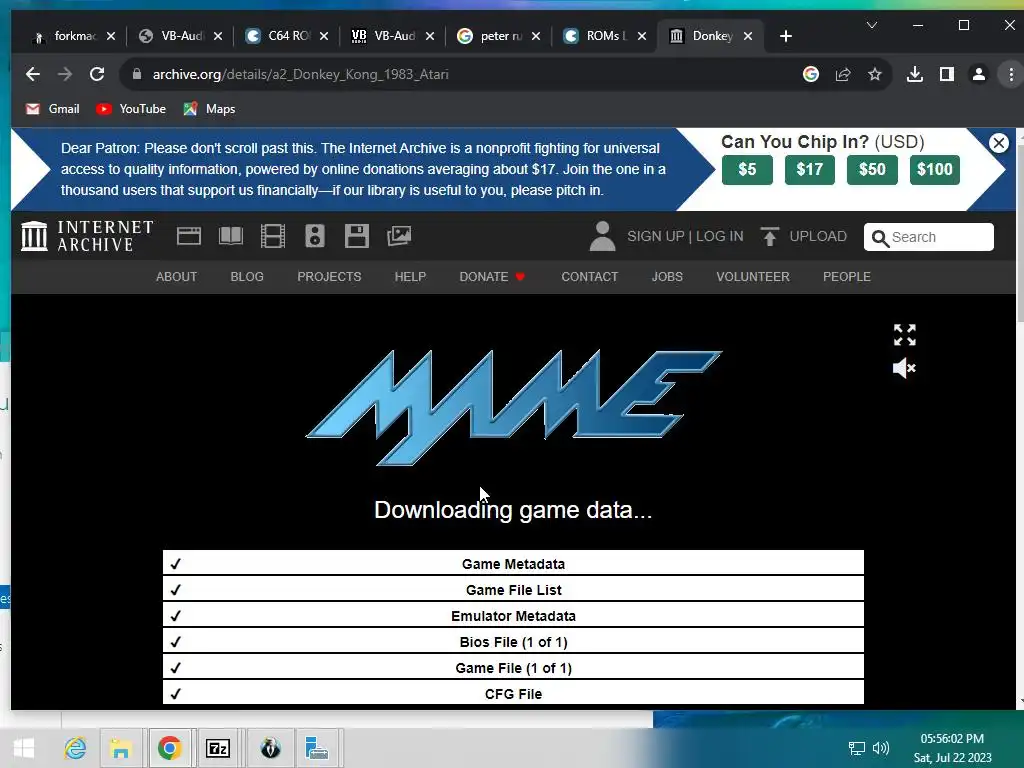Choose the $100 donation button
This screenshot has width=1024, height=768.
tap(935, 170)
